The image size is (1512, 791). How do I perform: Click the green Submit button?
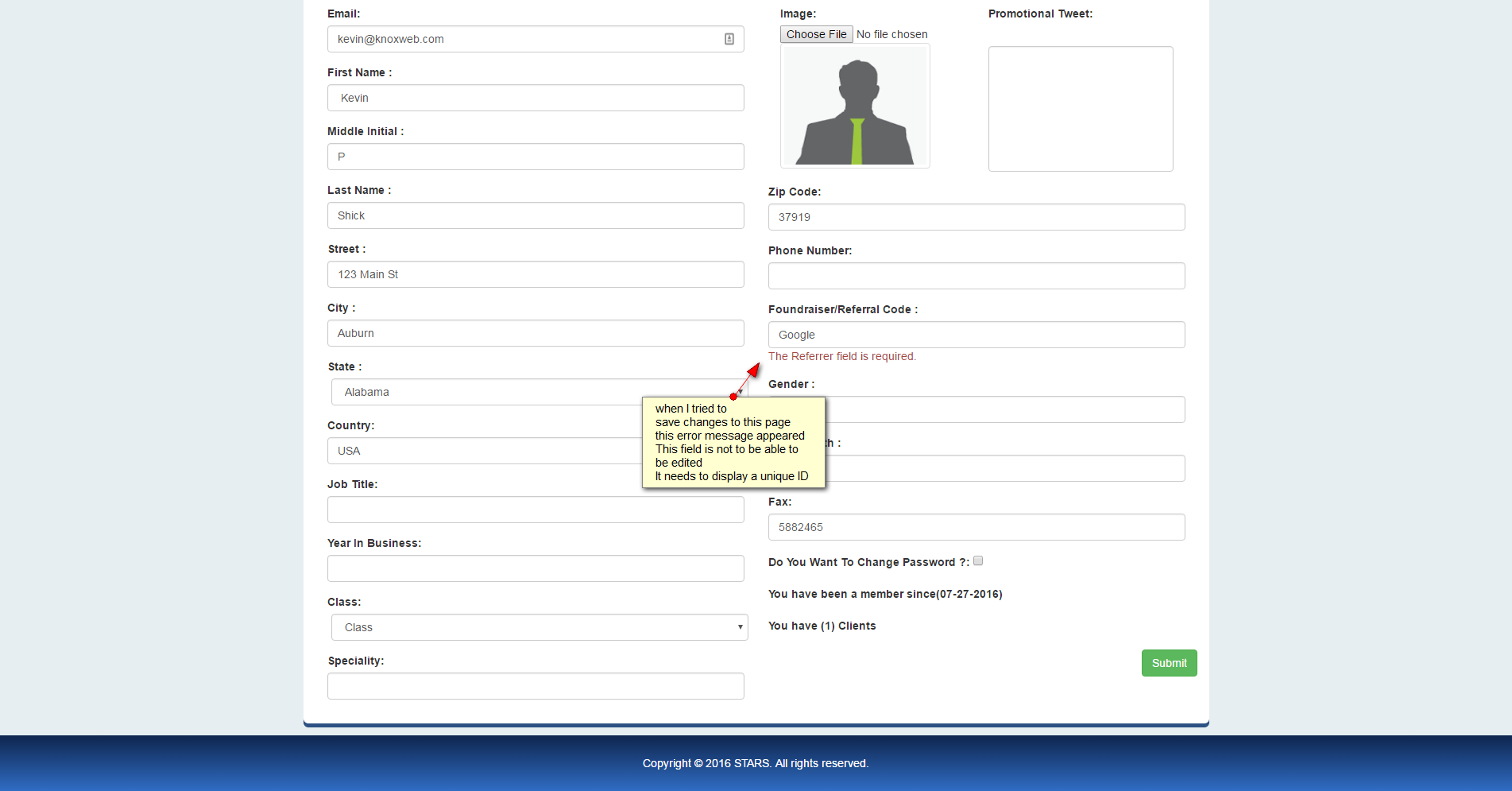pyautogui.click(x=1170, y=663)
